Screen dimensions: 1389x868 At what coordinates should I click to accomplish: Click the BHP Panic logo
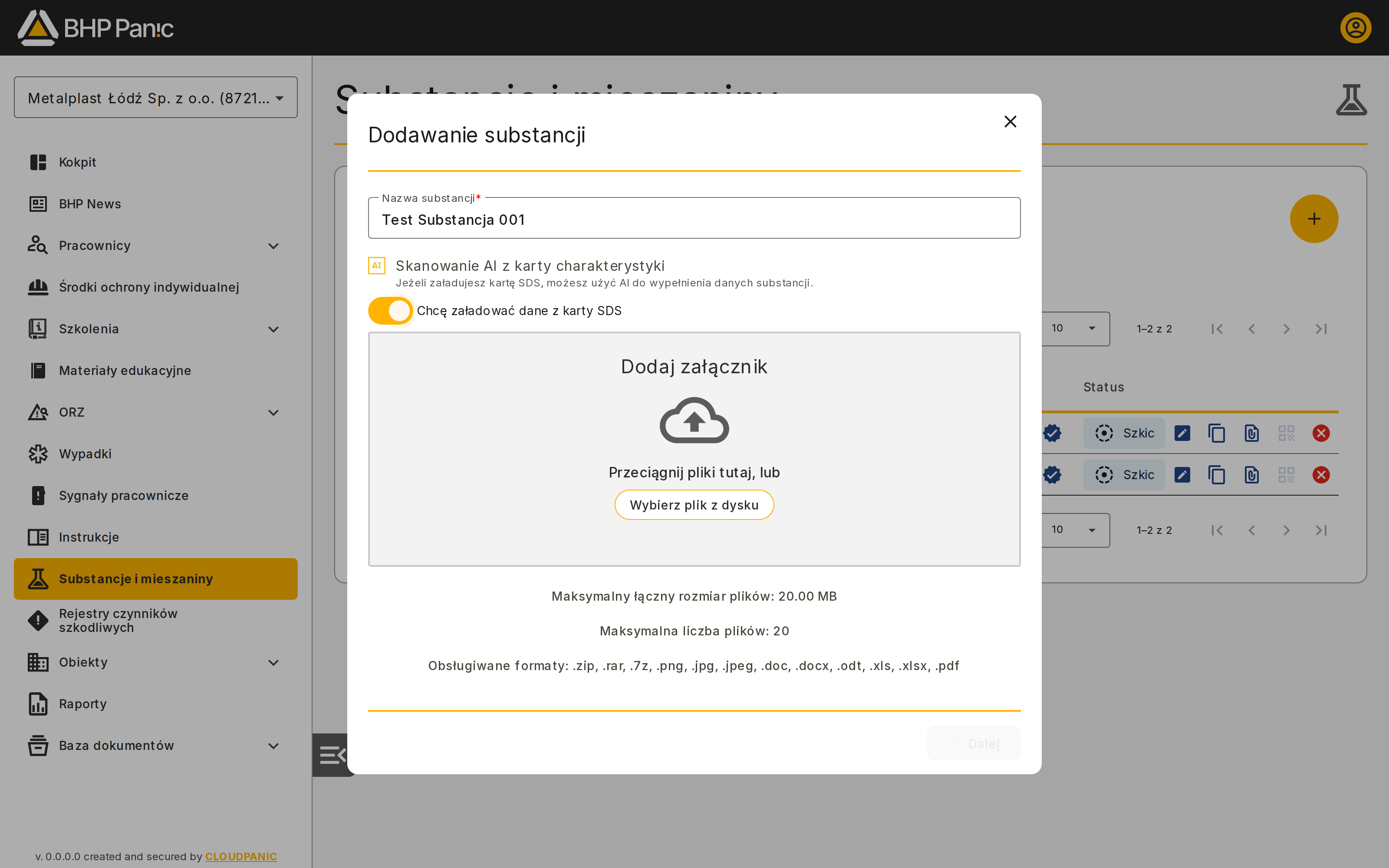95,27
